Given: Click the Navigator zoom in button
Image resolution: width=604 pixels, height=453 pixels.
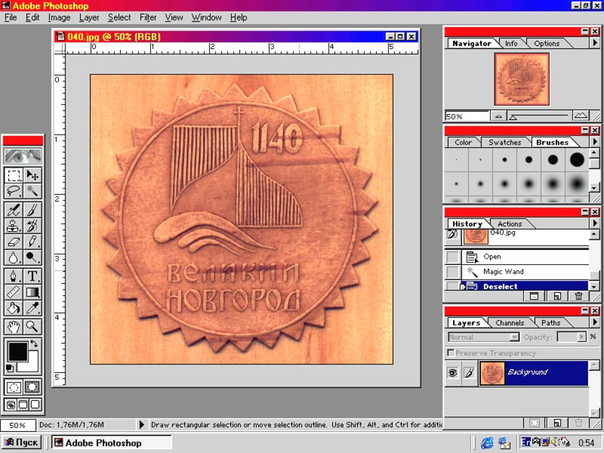Looking at the screenshot, I should coord(581,116).
